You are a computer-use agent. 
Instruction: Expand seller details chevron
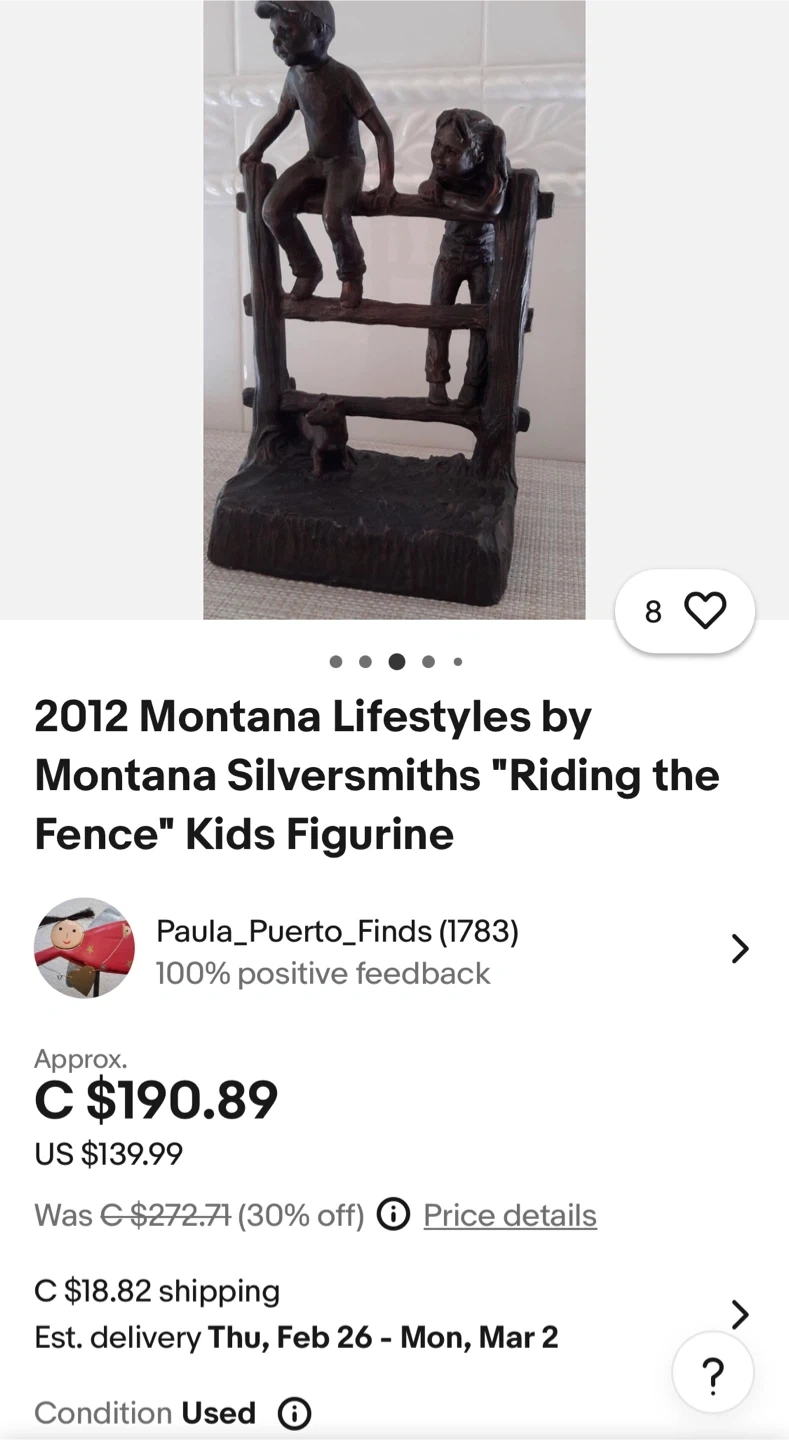739,948
